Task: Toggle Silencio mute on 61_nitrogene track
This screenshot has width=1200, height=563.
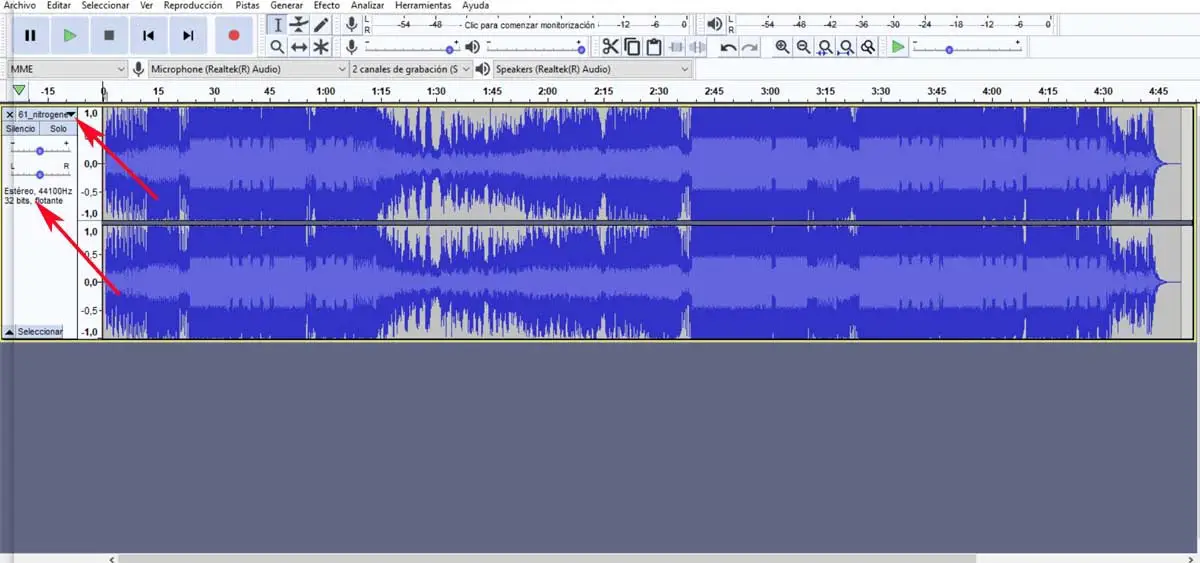Action: [21, 129]
